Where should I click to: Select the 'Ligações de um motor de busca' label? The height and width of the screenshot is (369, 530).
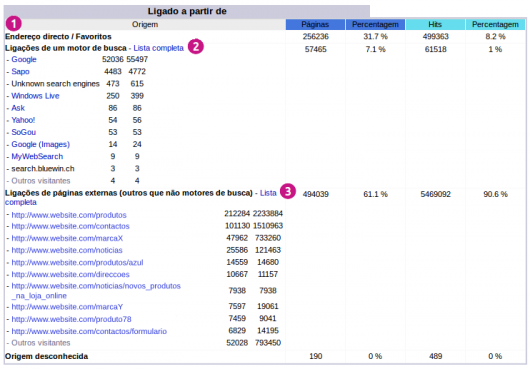point(66,48)
